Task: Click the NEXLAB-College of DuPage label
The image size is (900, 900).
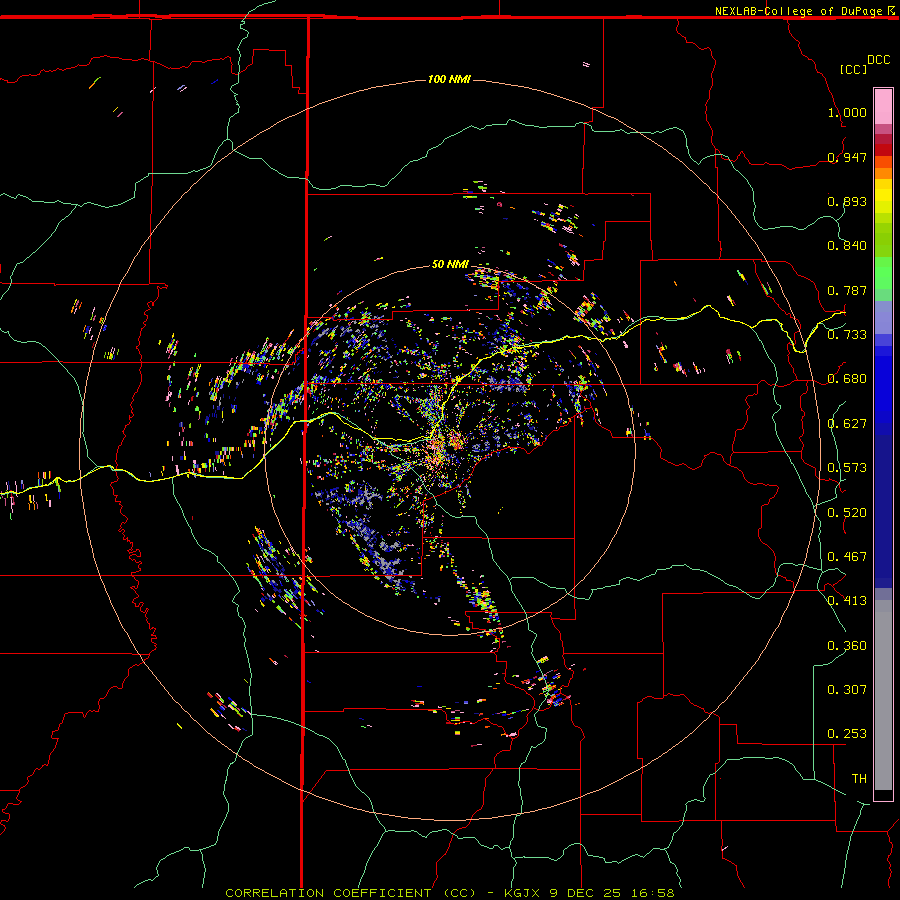Action: click(799, 11)
